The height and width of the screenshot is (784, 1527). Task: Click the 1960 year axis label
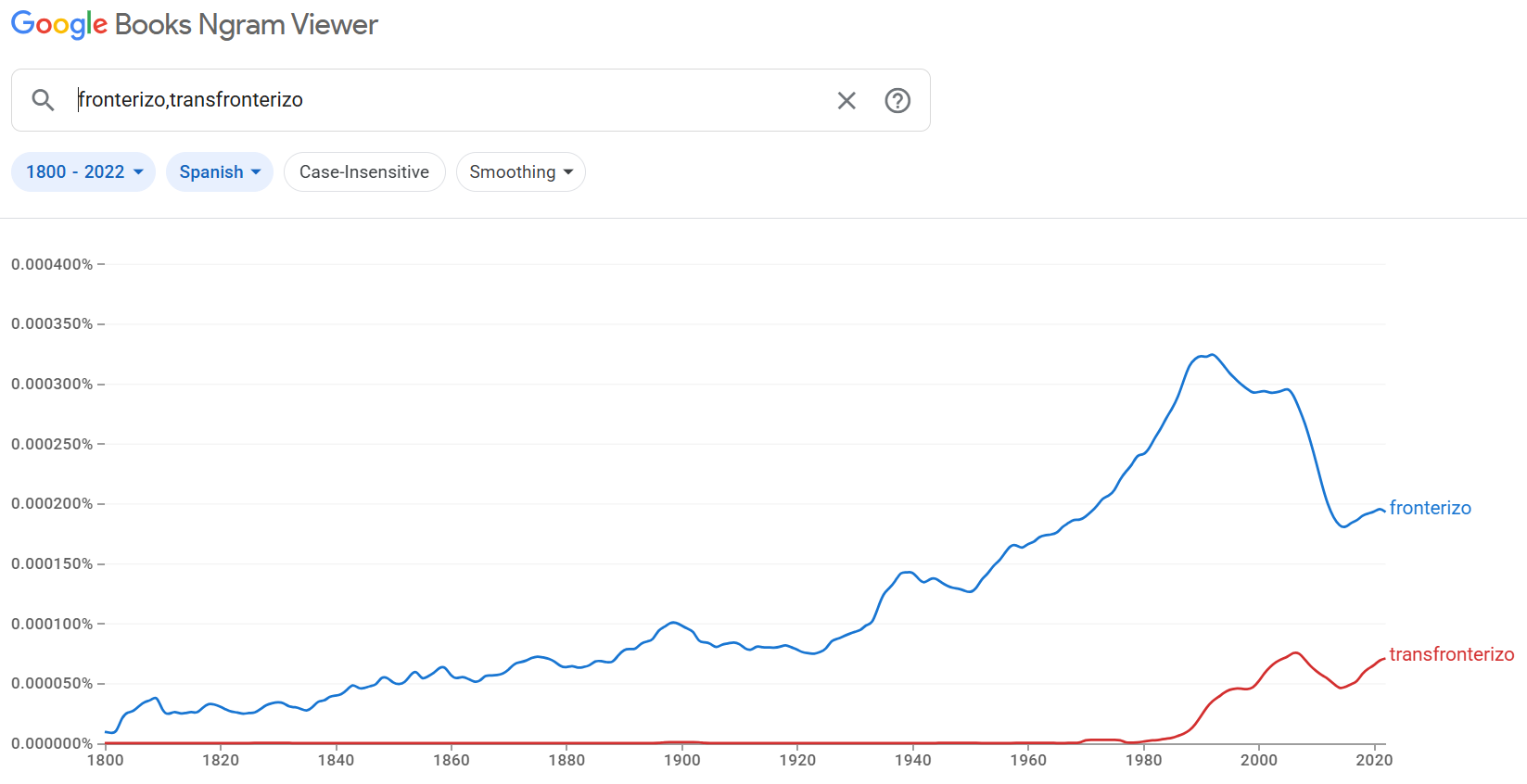[x=1028, y=760]
